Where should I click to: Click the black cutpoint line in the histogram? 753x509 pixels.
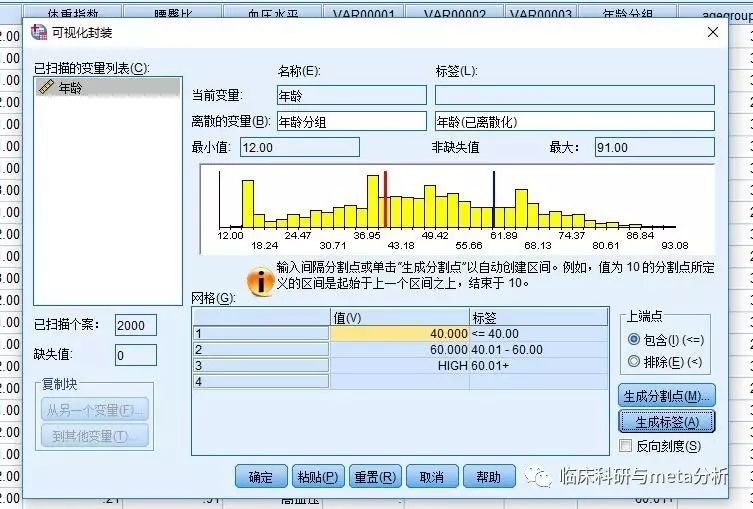pyautogui.click(x=494, y=199)
